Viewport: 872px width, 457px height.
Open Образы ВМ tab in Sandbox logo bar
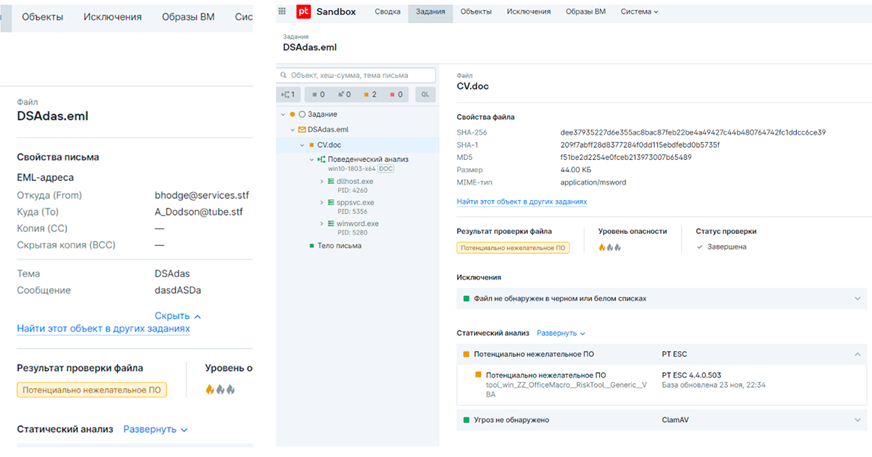point(586,11)
